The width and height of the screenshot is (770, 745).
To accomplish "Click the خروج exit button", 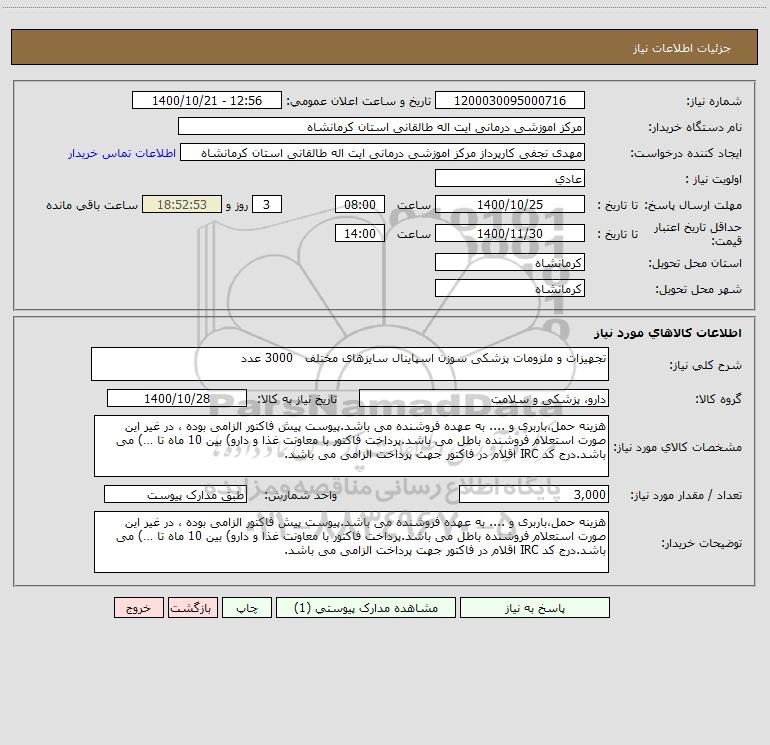I will (138, 608).
